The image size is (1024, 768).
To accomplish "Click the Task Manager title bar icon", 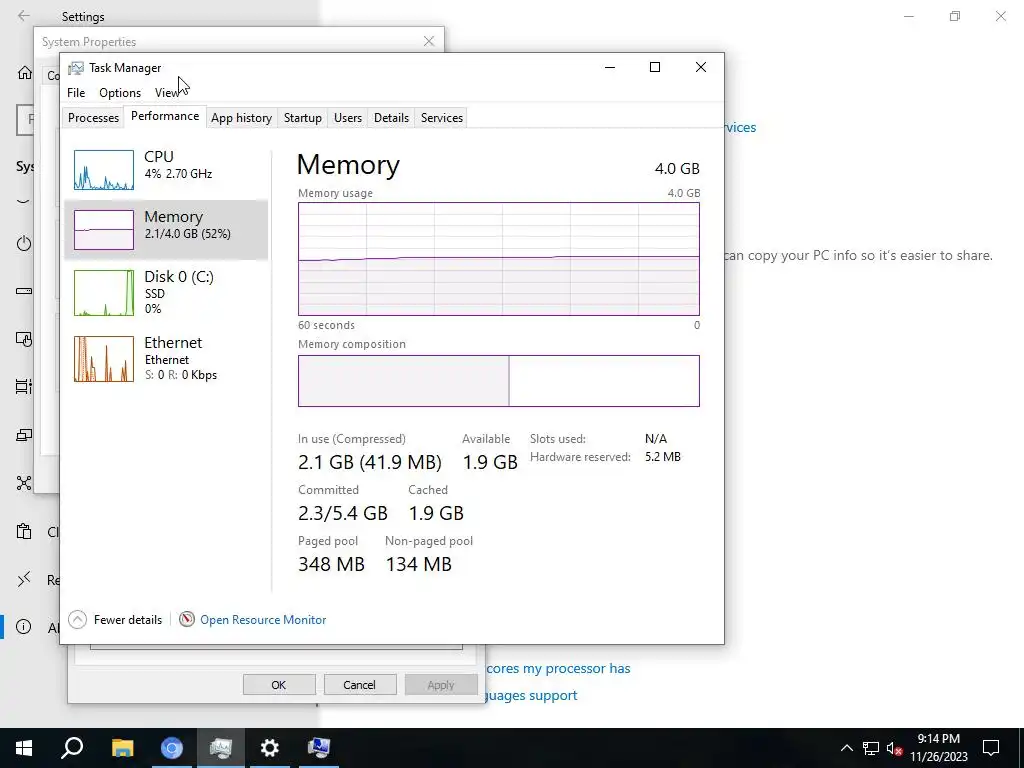I will (x=76, y=68).
